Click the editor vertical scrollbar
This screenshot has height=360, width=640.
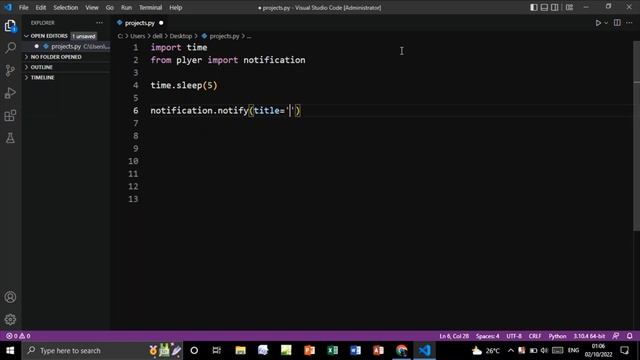[636, 135]
